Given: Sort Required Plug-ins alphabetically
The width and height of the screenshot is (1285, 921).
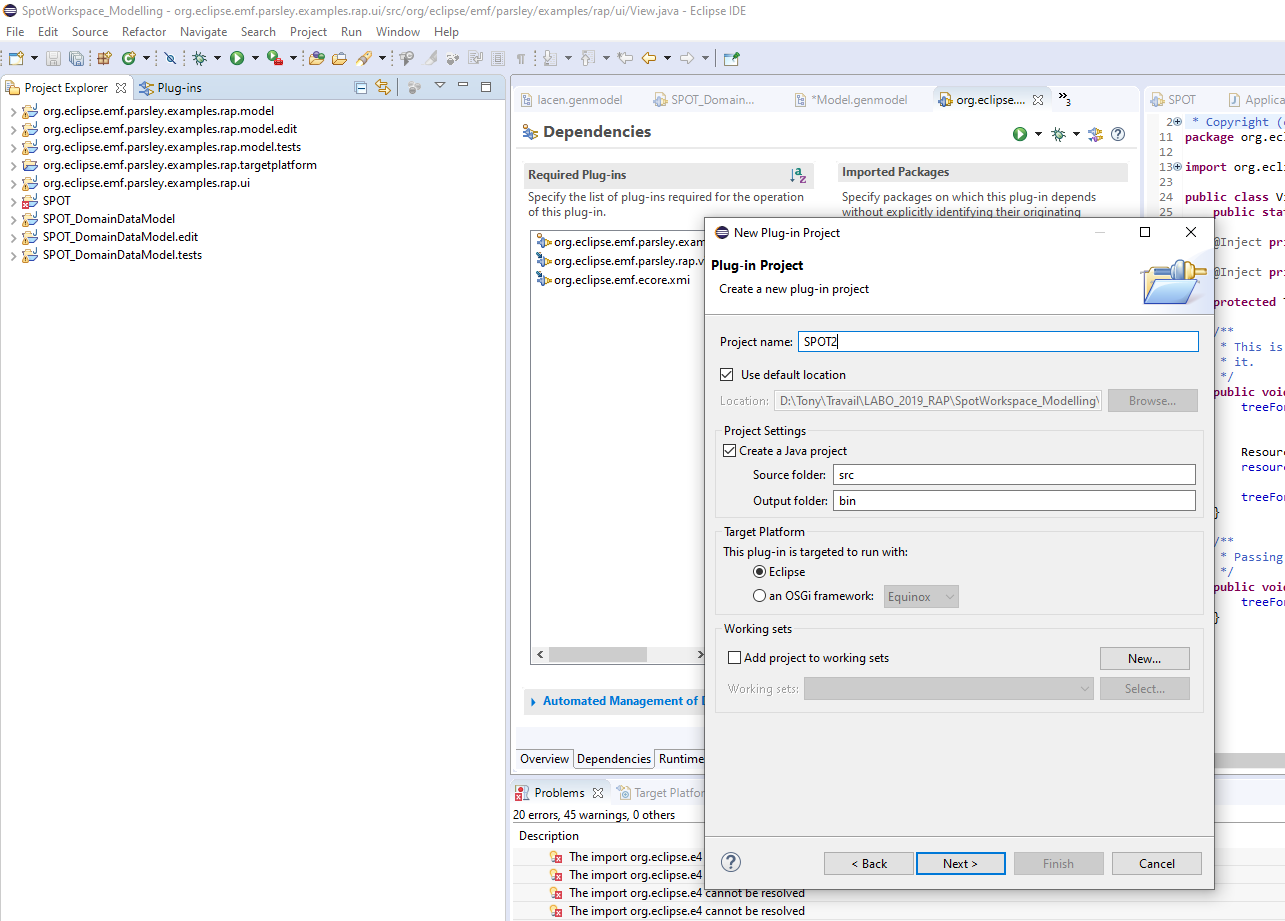Looking at the screenshot, I should click(x=798, y=175).
